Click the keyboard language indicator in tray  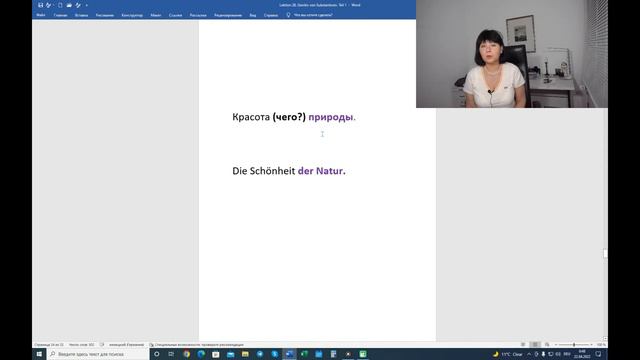tap(567, 354)
